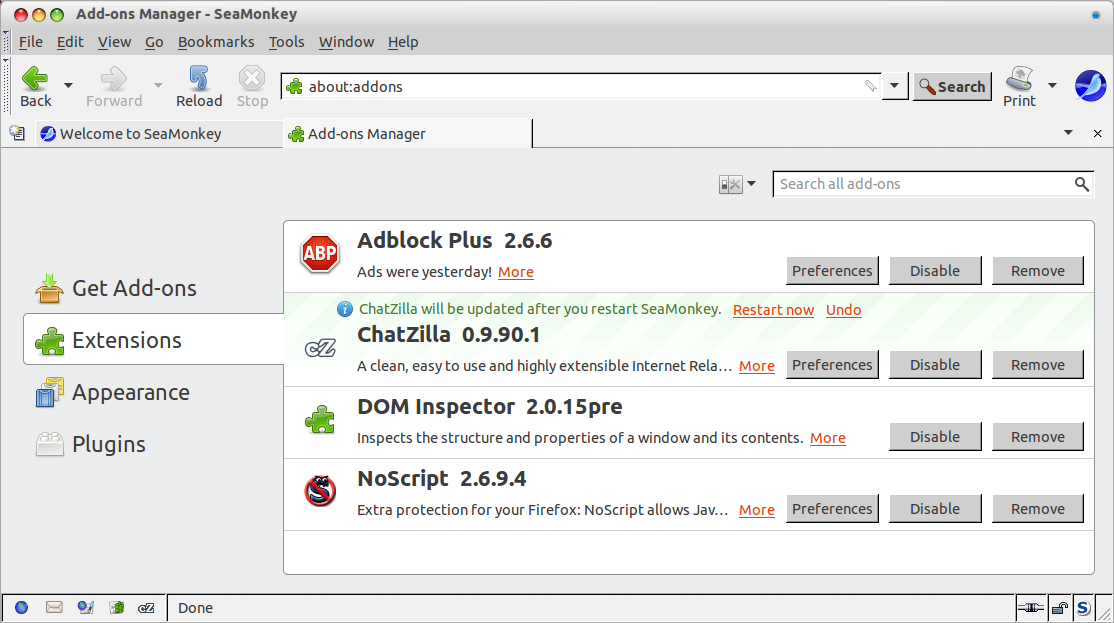Undo the ChatZilla update
Screen dimensions: 1114x623
(843, 310)
